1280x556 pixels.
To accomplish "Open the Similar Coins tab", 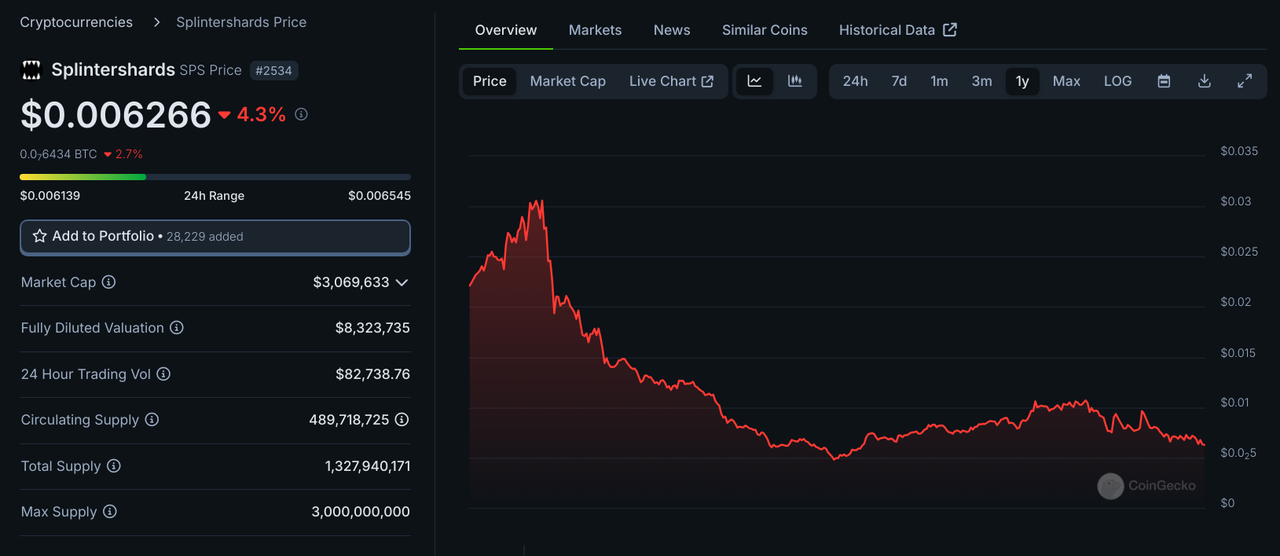I will (765, 30).
